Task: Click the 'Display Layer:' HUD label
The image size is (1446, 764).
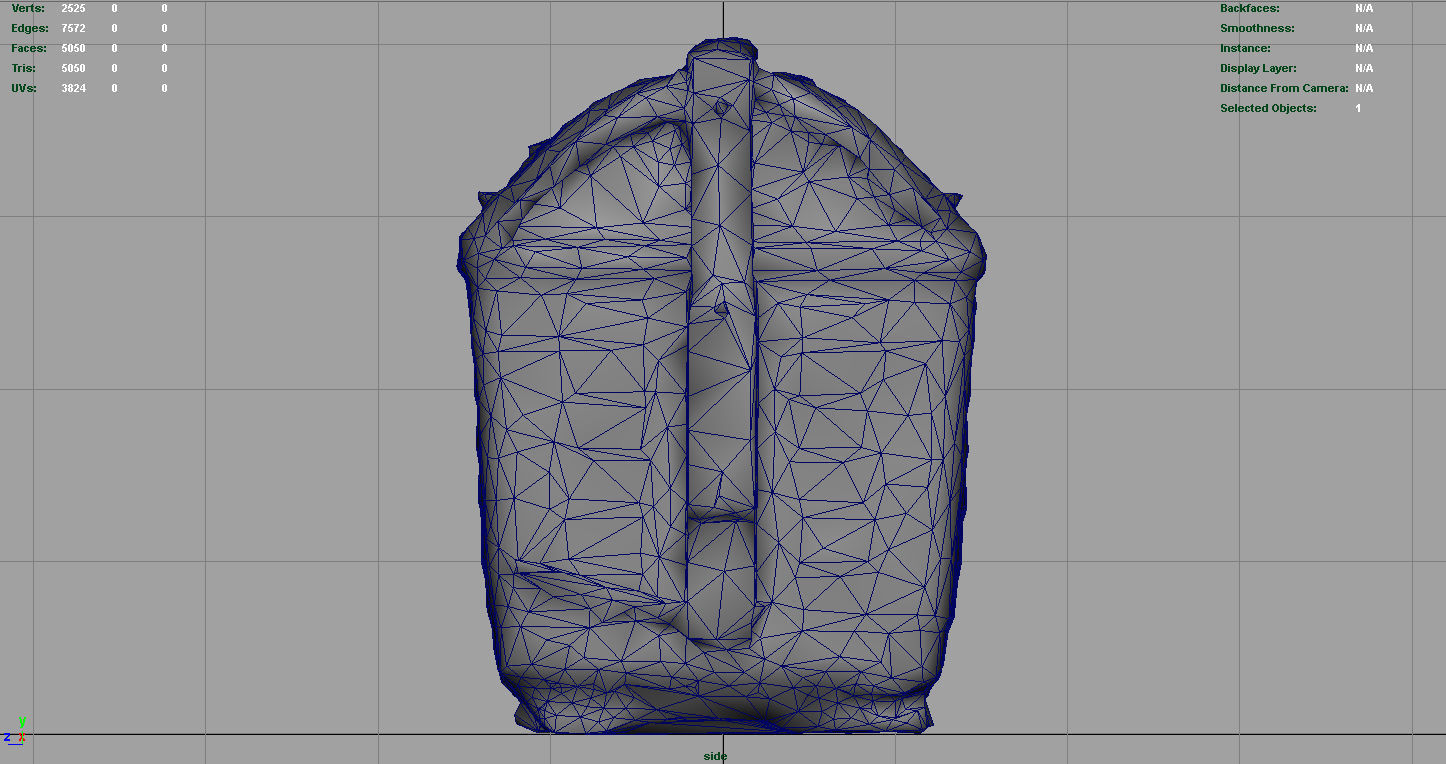Action: click(1258, 68)
